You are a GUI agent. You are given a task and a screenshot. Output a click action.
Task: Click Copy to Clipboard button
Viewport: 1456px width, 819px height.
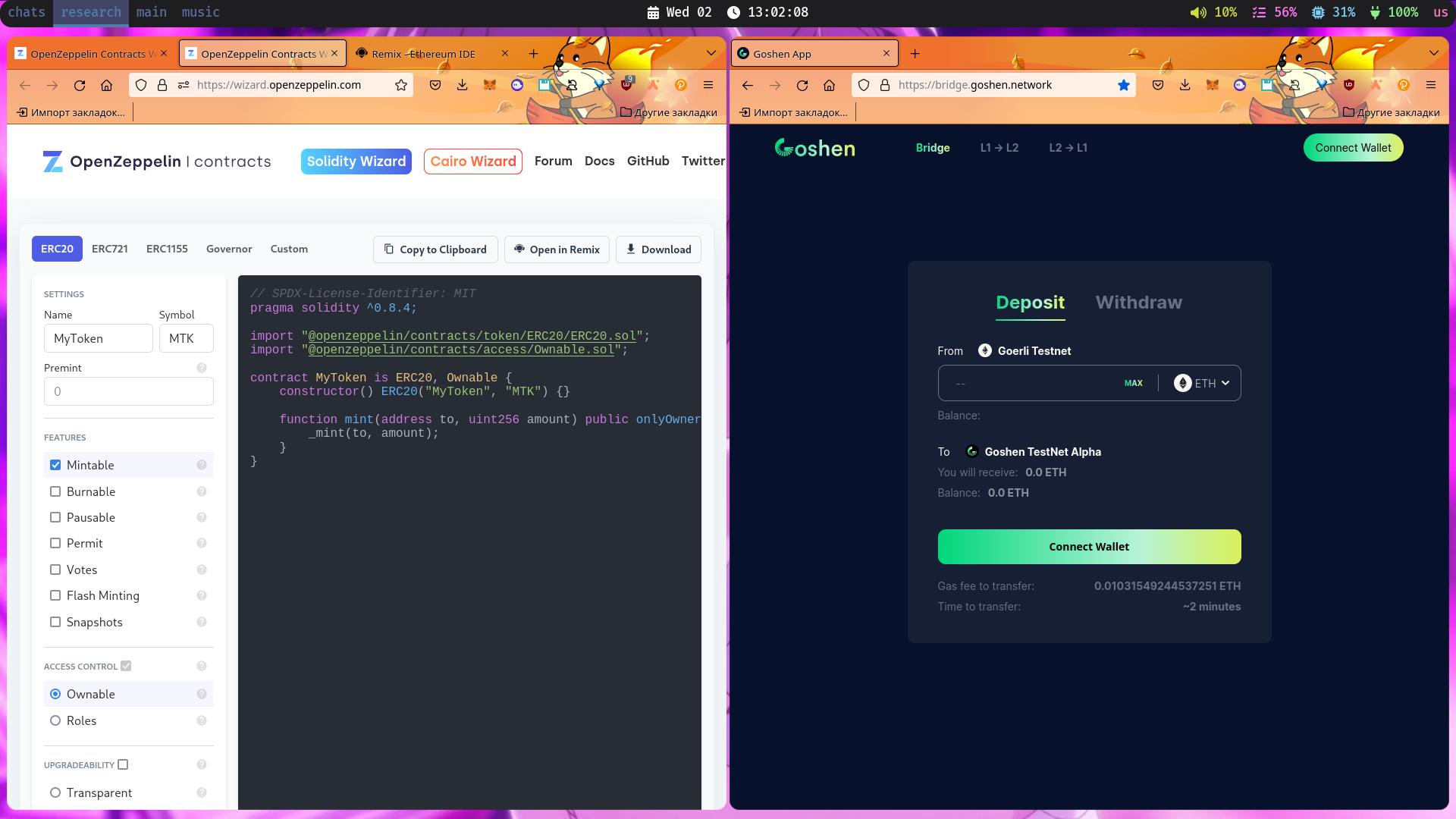(x=435, y=249)
